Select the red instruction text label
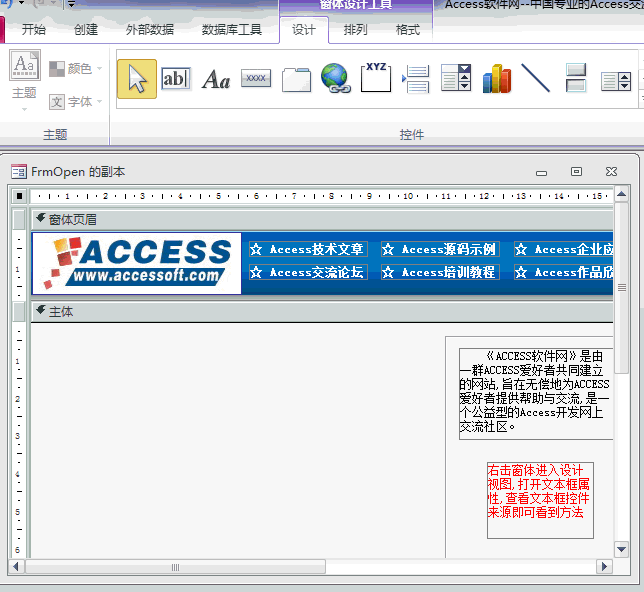 click(540, 500)
